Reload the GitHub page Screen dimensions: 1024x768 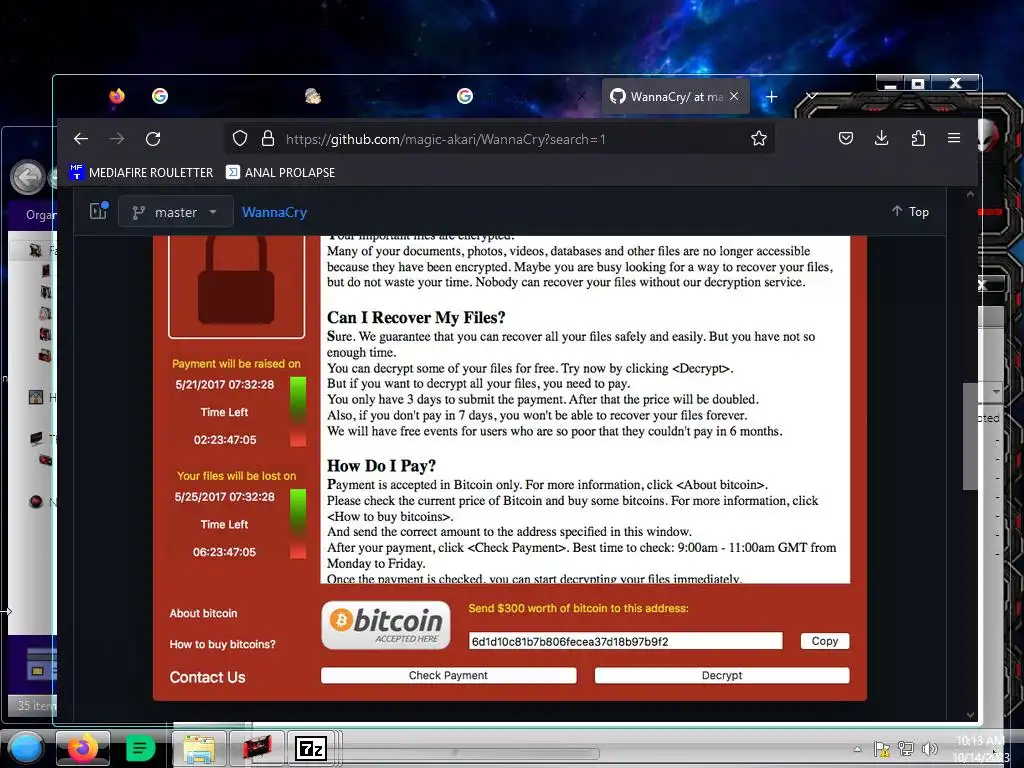coord(153,138)
